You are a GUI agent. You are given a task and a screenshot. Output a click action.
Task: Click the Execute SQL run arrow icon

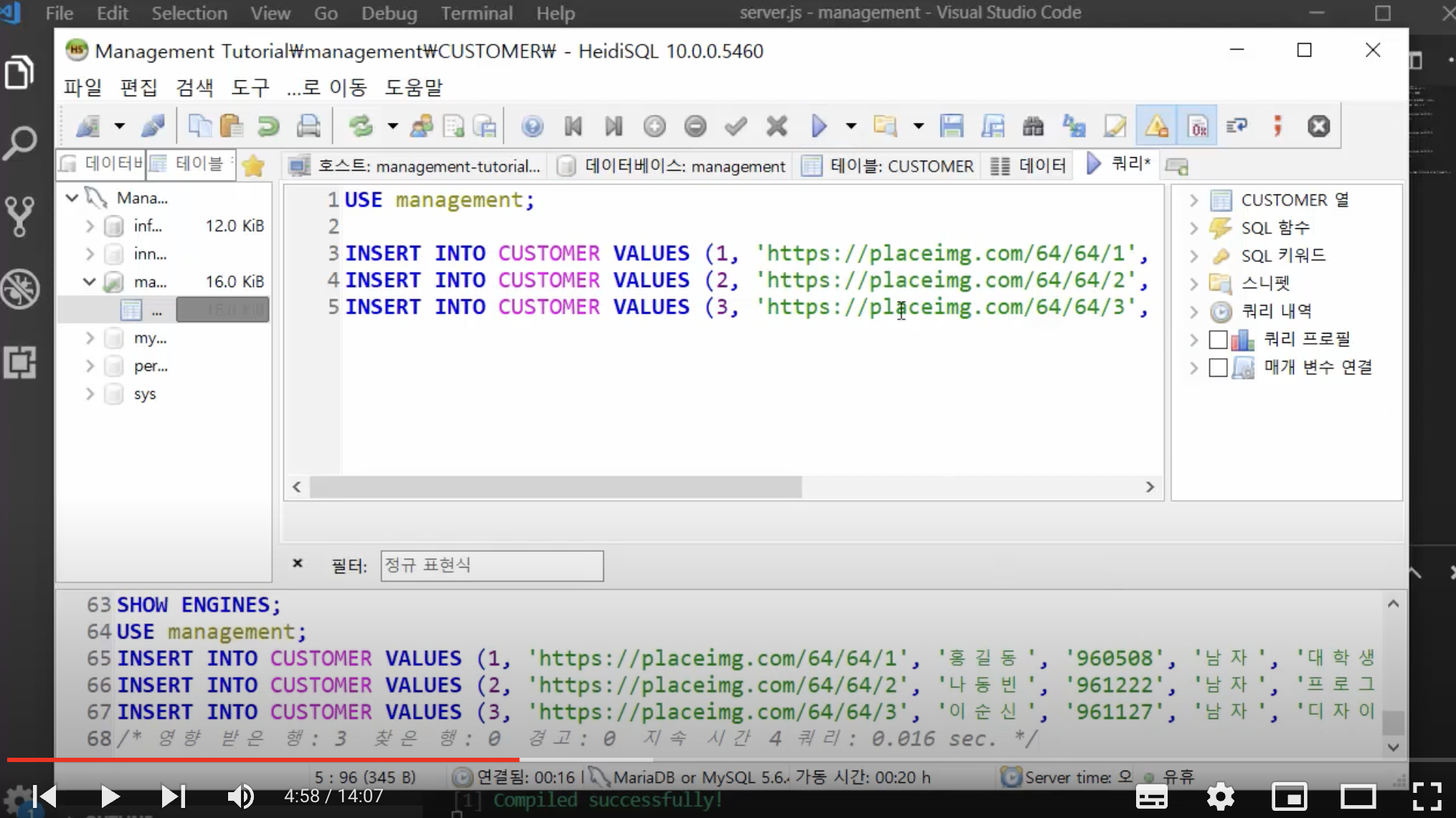818,126
